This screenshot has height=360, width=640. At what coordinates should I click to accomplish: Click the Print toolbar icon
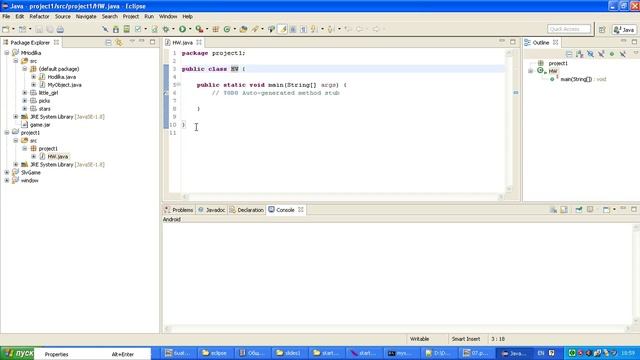click(x=60, y=29)
